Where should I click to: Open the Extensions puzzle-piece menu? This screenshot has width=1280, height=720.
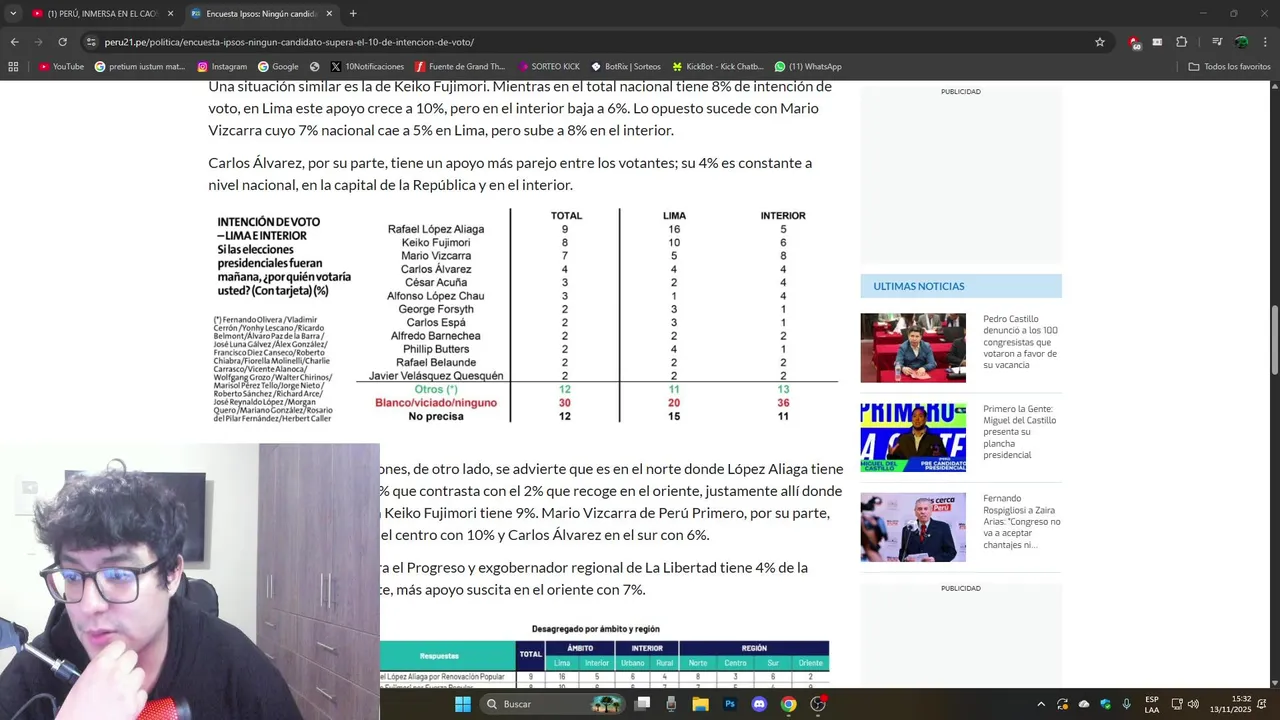coord(1181,42)
